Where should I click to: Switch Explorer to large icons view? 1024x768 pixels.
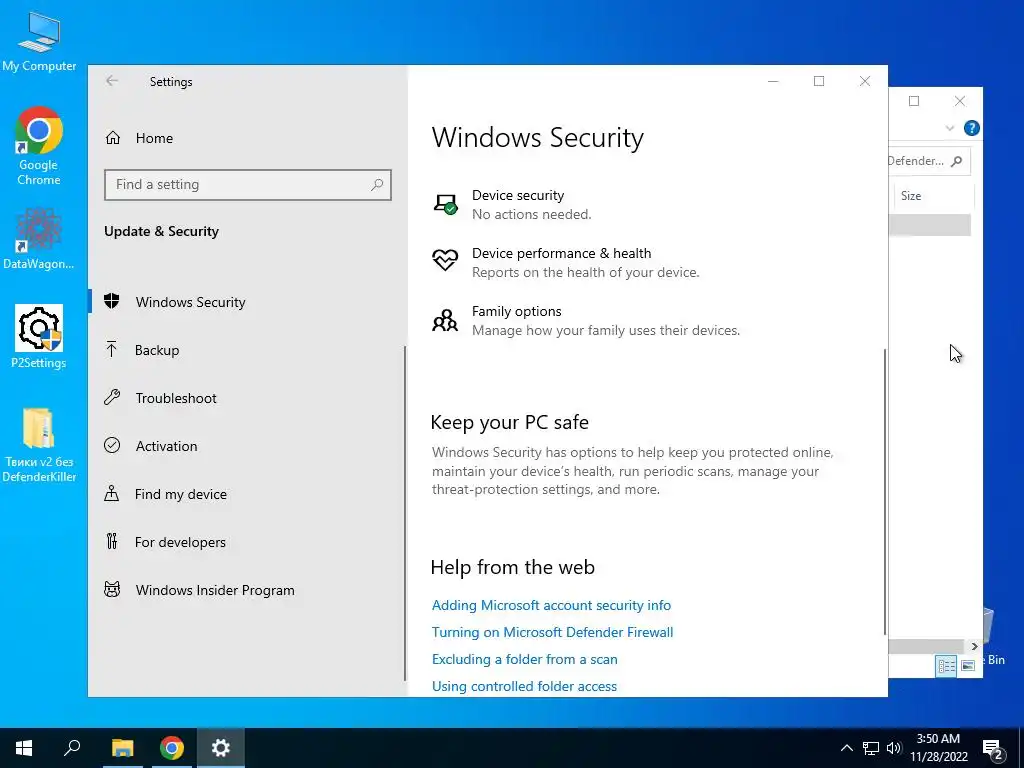[968, 665]
